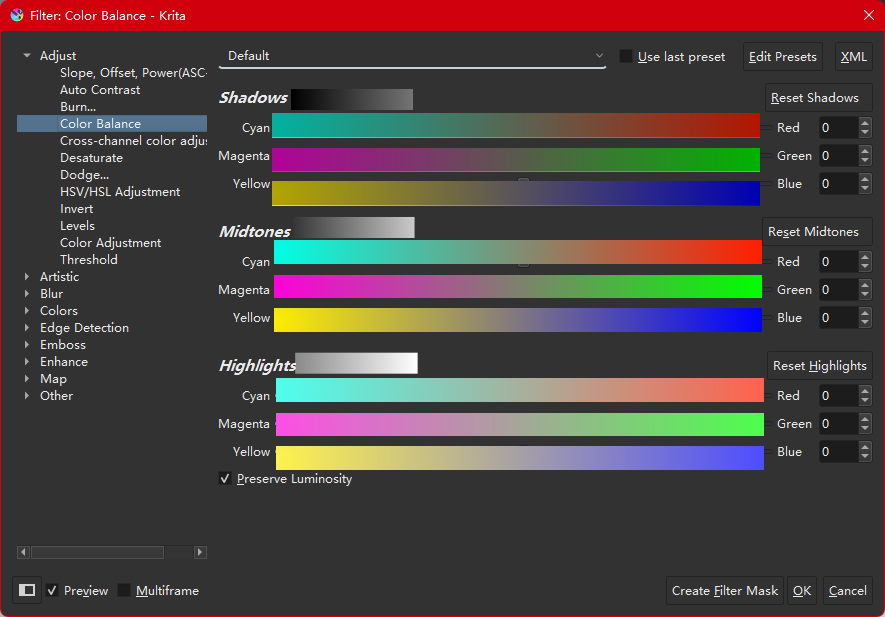Check the Use last preset option

point(626,57)
